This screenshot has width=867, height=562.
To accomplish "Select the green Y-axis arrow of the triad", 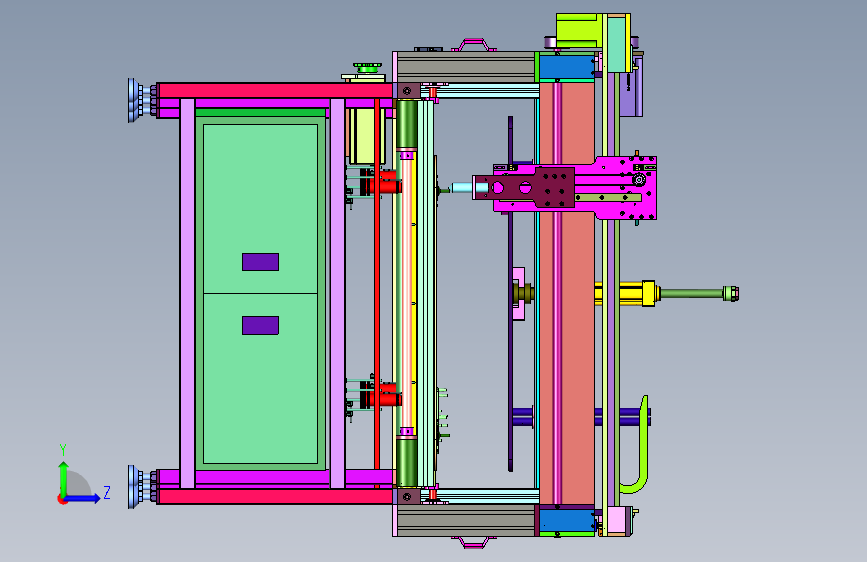I will [64, 478].
